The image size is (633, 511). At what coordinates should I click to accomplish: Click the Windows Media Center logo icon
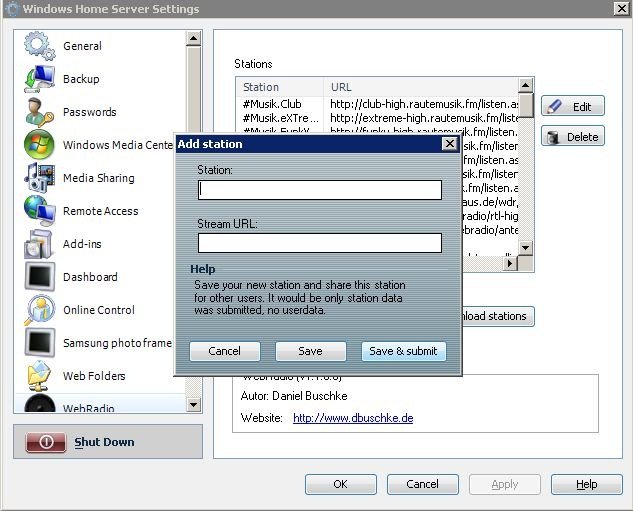39,145
